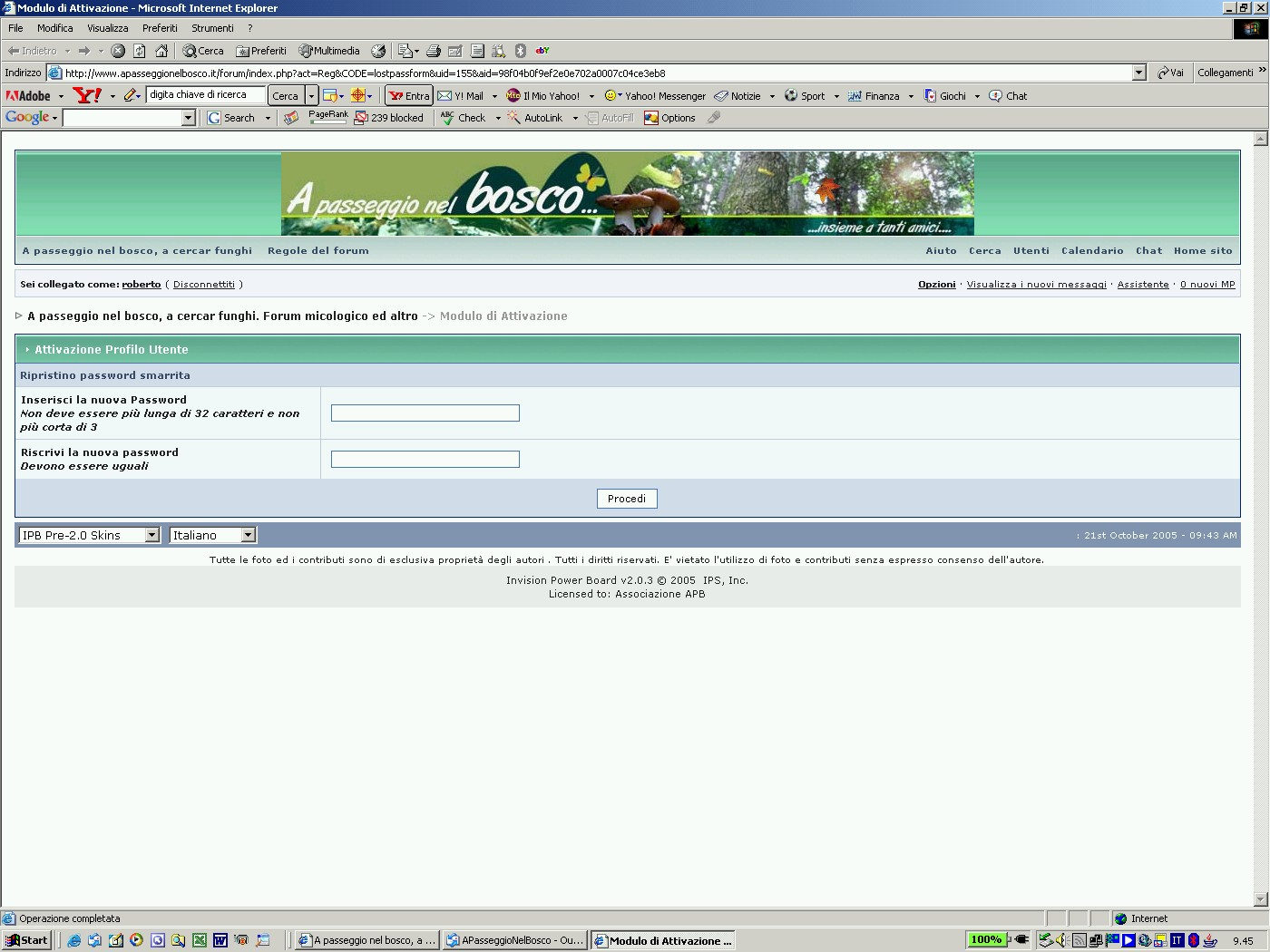Click the Stop loading icon

click(118, 51)
